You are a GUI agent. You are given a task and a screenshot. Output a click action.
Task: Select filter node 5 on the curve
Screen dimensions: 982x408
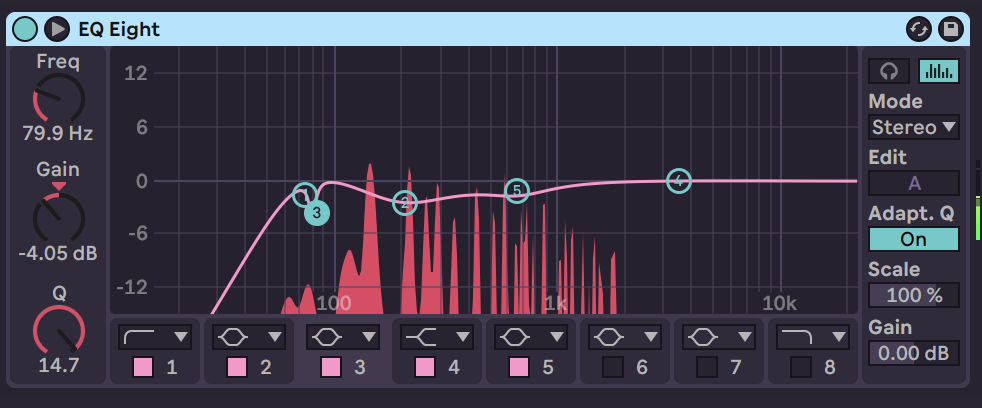517,190
